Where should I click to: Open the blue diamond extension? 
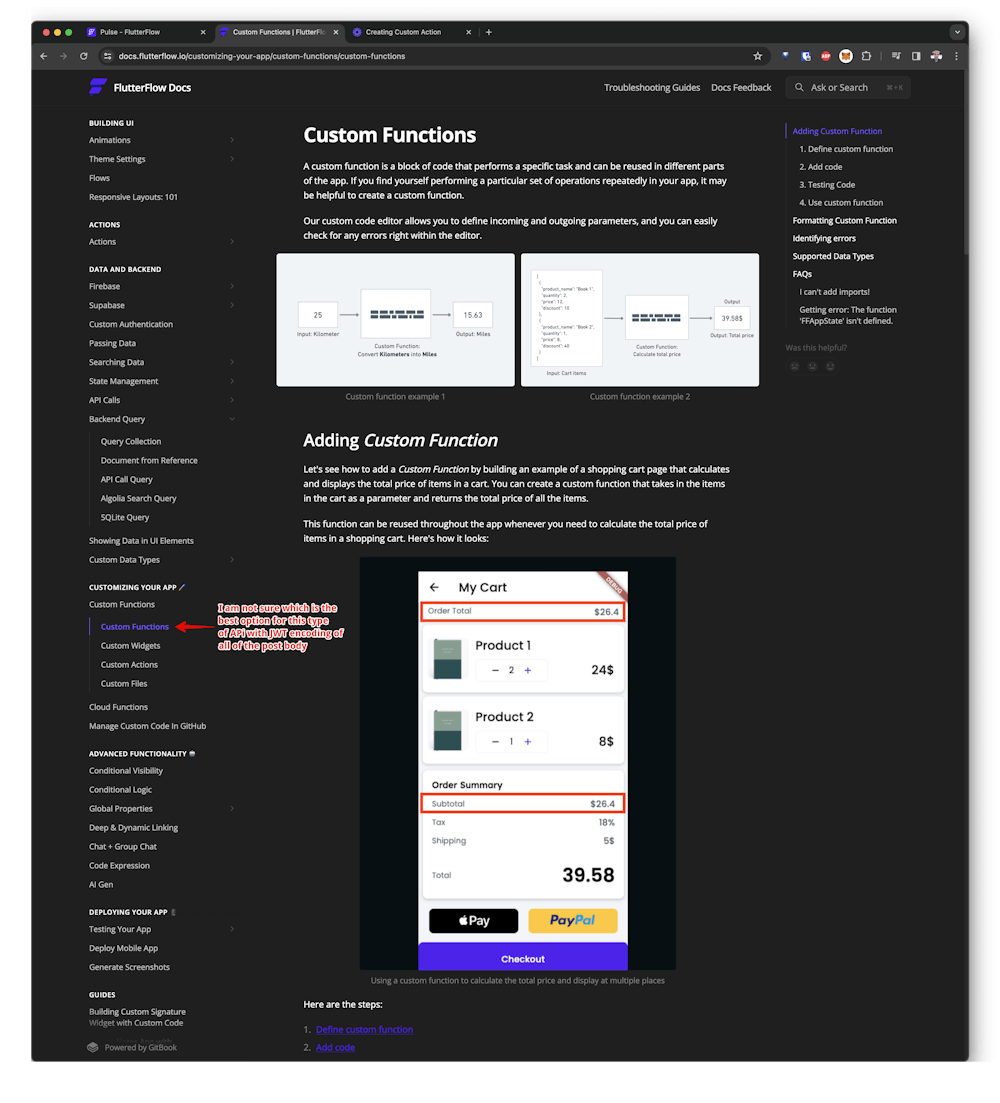786,56
